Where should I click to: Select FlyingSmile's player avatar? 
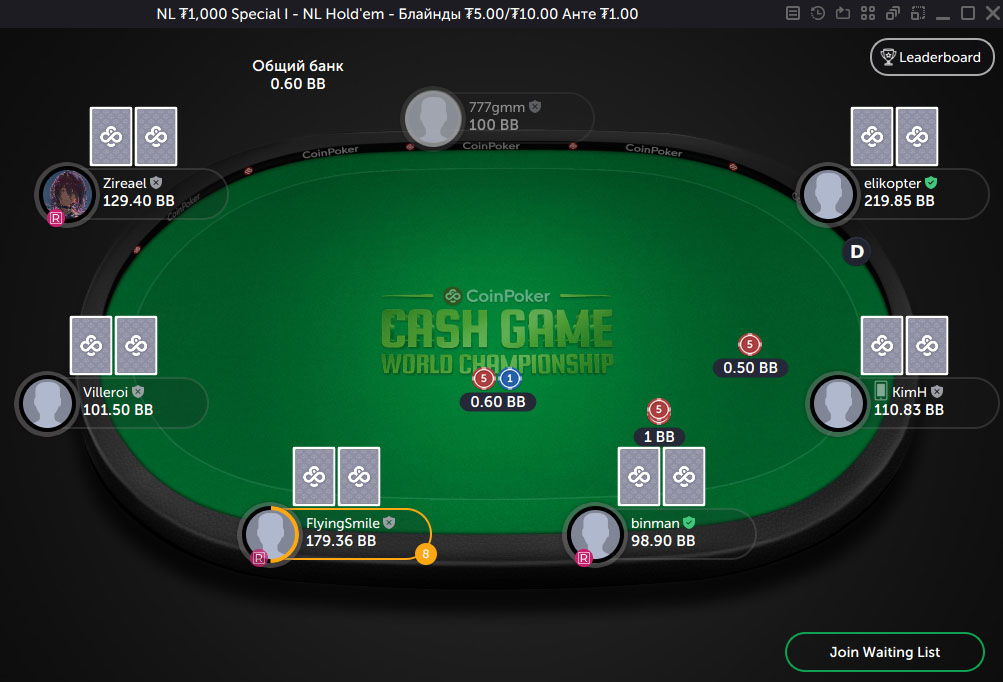click(270, 534)
